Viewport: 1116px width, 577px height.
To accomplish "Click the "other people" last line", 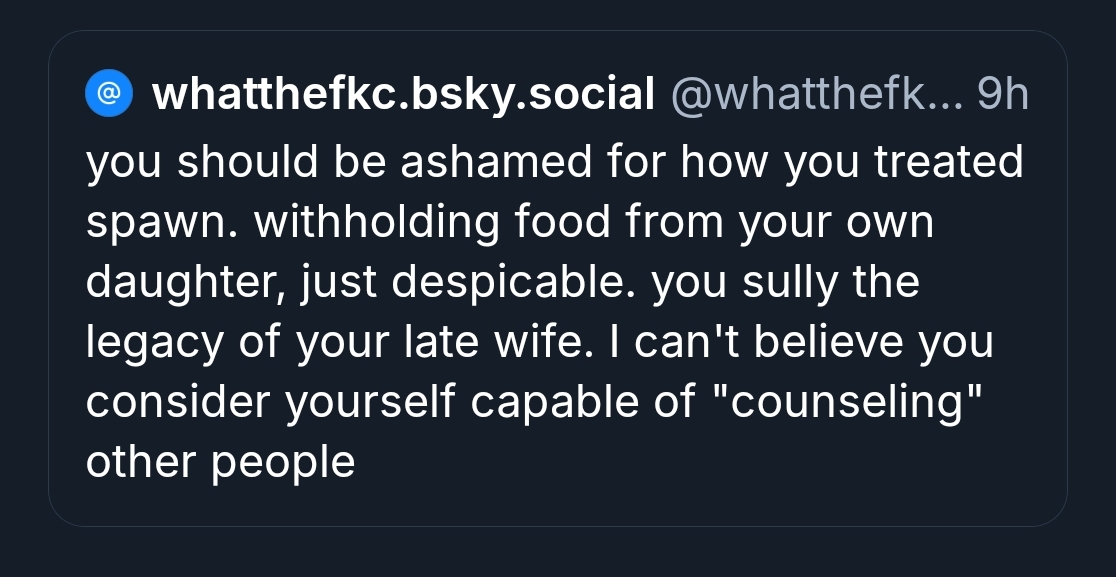I will pos(221,463).
